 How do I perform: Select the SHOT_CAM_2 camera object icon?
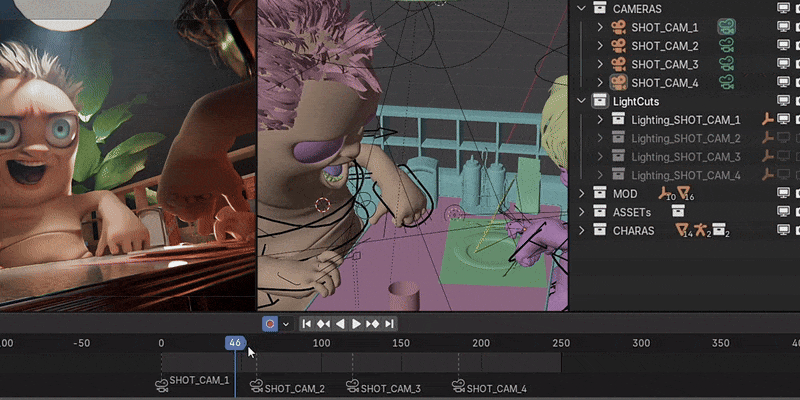pyautogui.click(x=618, y=46)
